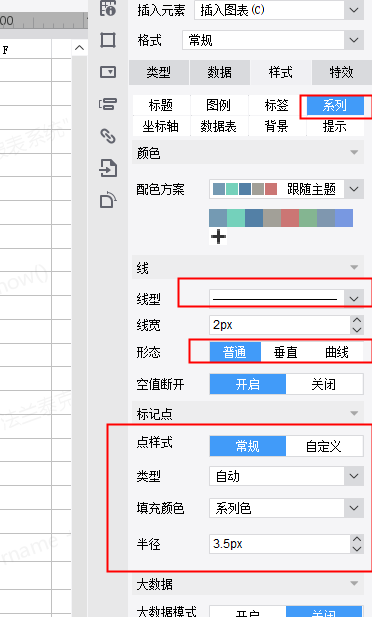Select the stacked bars sidebar icon
The image size is (372, 617).
[108, 104]
